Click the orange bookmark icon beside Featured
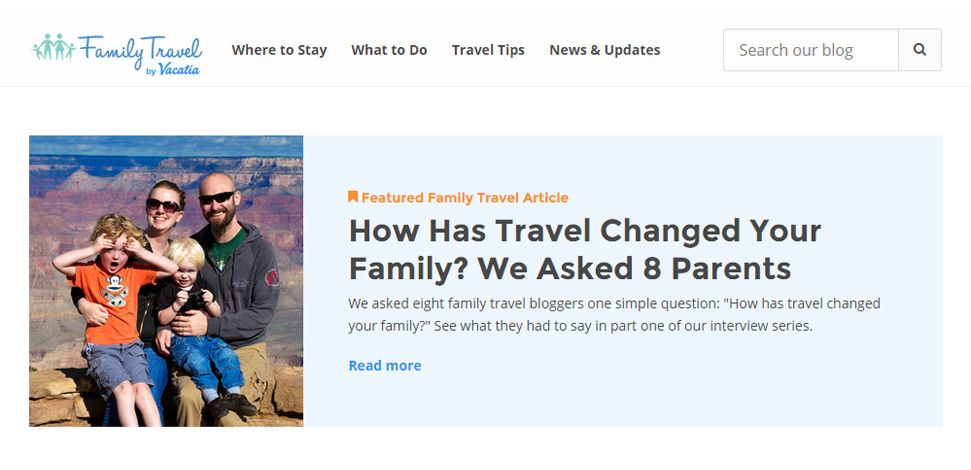This screenshot has height=470, width=971. point(353,197)
